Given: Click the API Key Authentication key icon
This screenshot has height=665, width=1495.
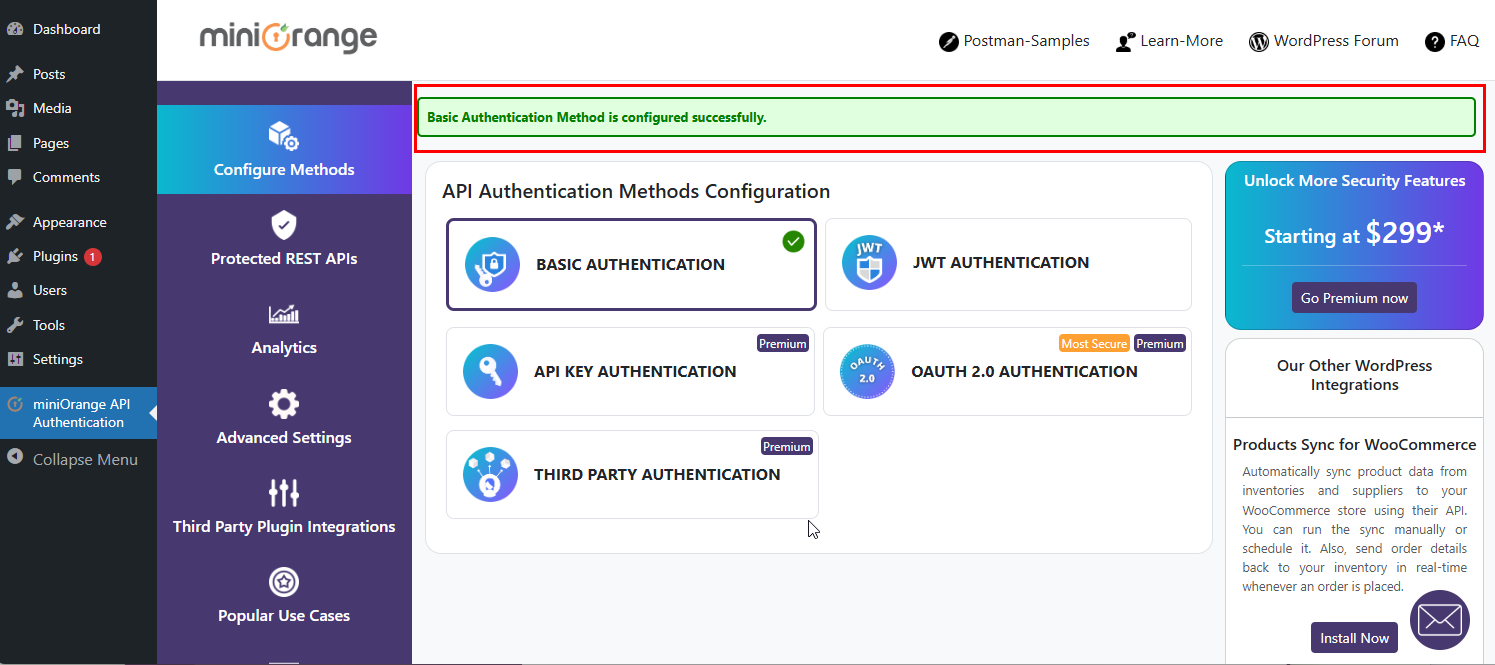Looking at the screenshot, I should click(x=490, y=372).
